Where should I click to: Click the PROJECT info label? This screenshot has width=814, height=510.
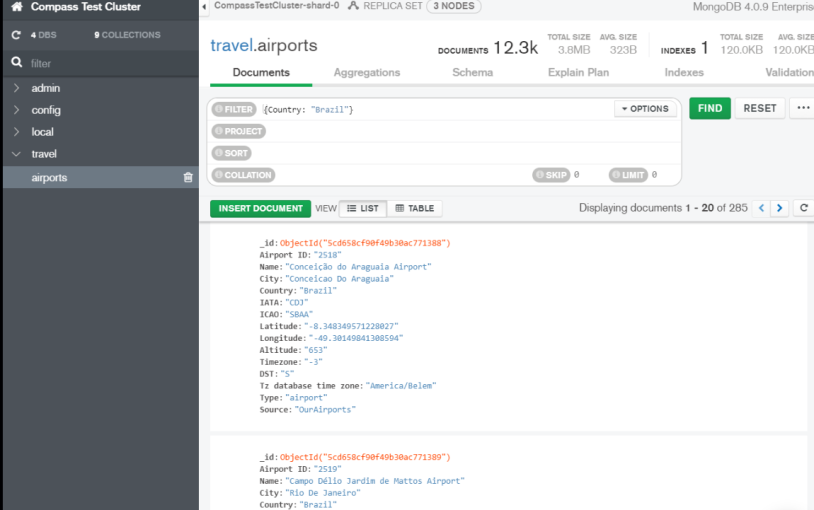click(x=239, y=131)
